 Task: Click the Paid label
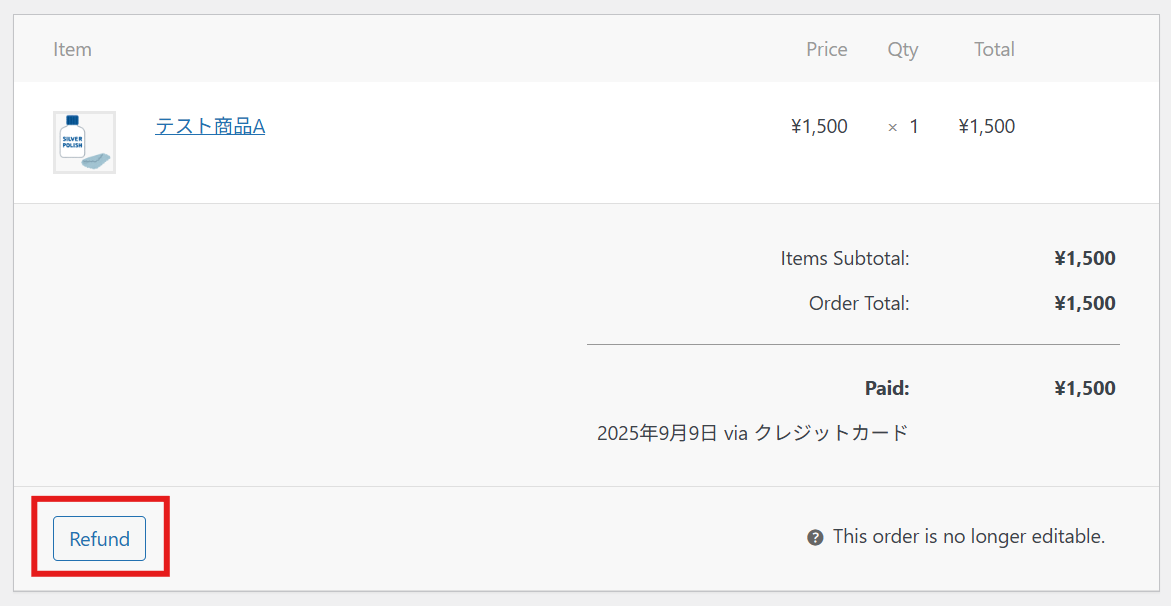(x=887, y=388)
